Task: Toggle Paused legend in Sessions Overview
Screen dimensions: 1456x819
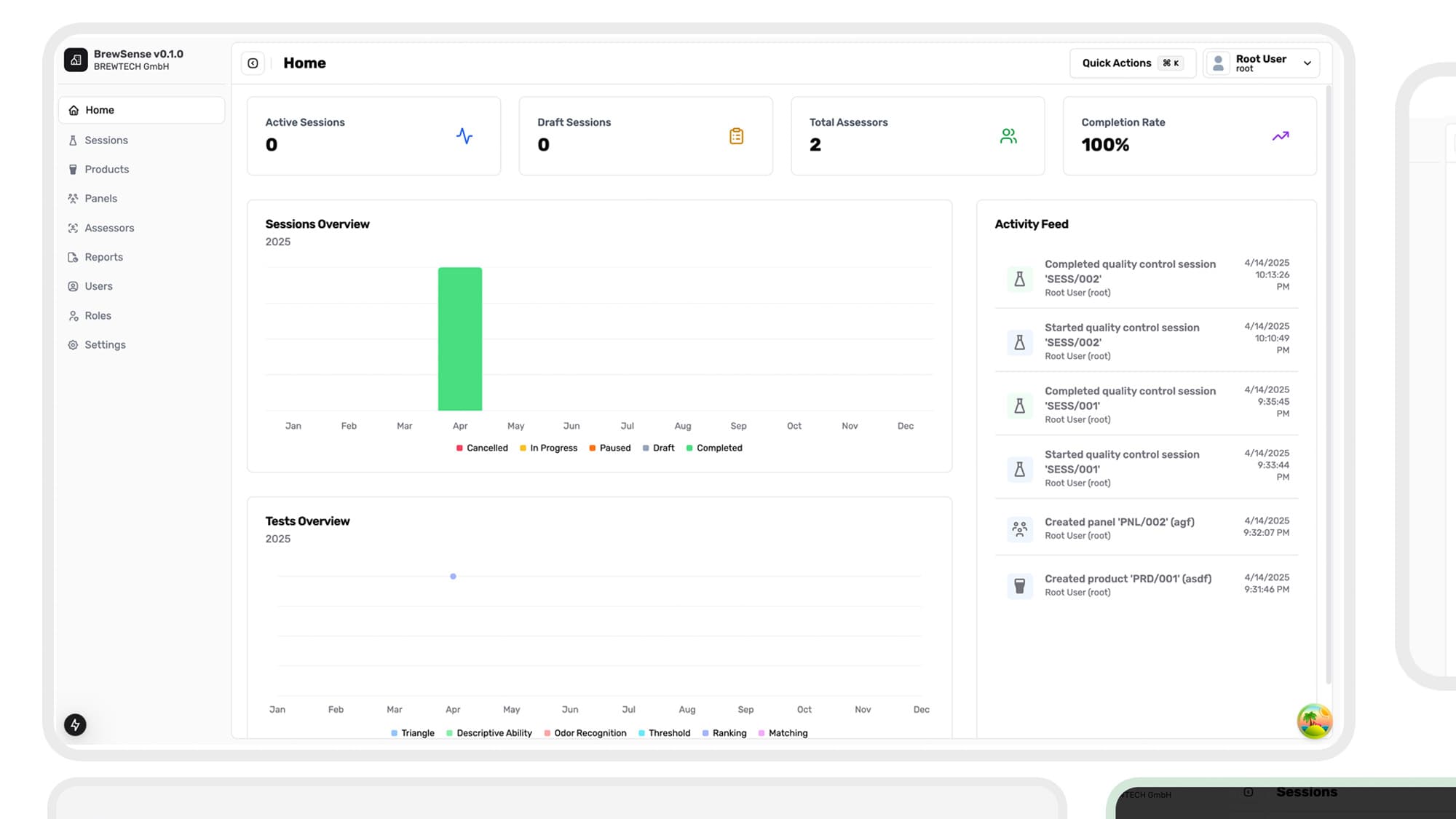Action: pyautogui.click(x=610, y=448)
